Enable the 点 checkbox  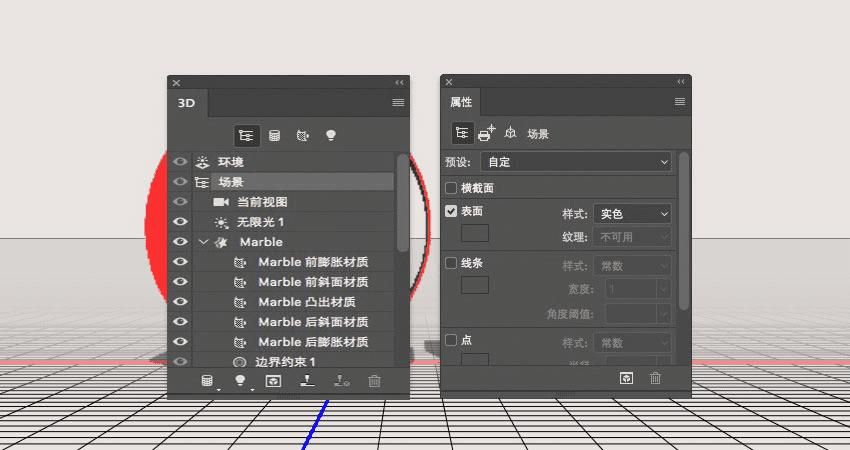pos(450,340)
